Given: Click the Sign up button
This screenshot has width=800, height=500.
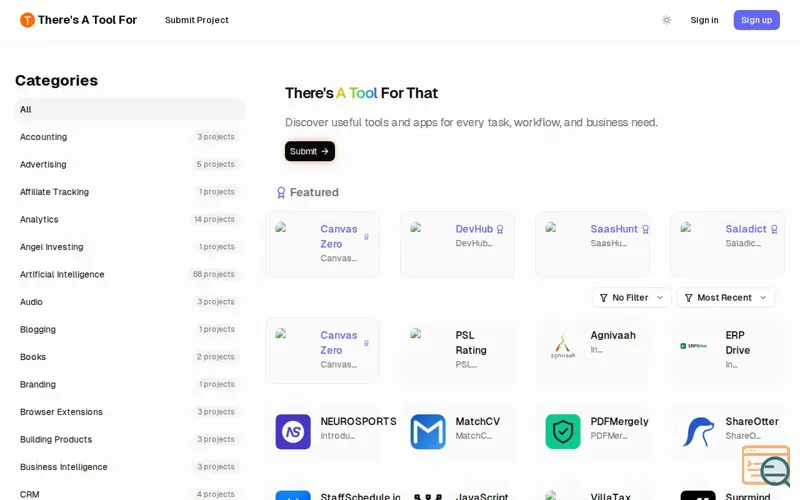Looking at the screenshot, I should click(x=756, y=20).
